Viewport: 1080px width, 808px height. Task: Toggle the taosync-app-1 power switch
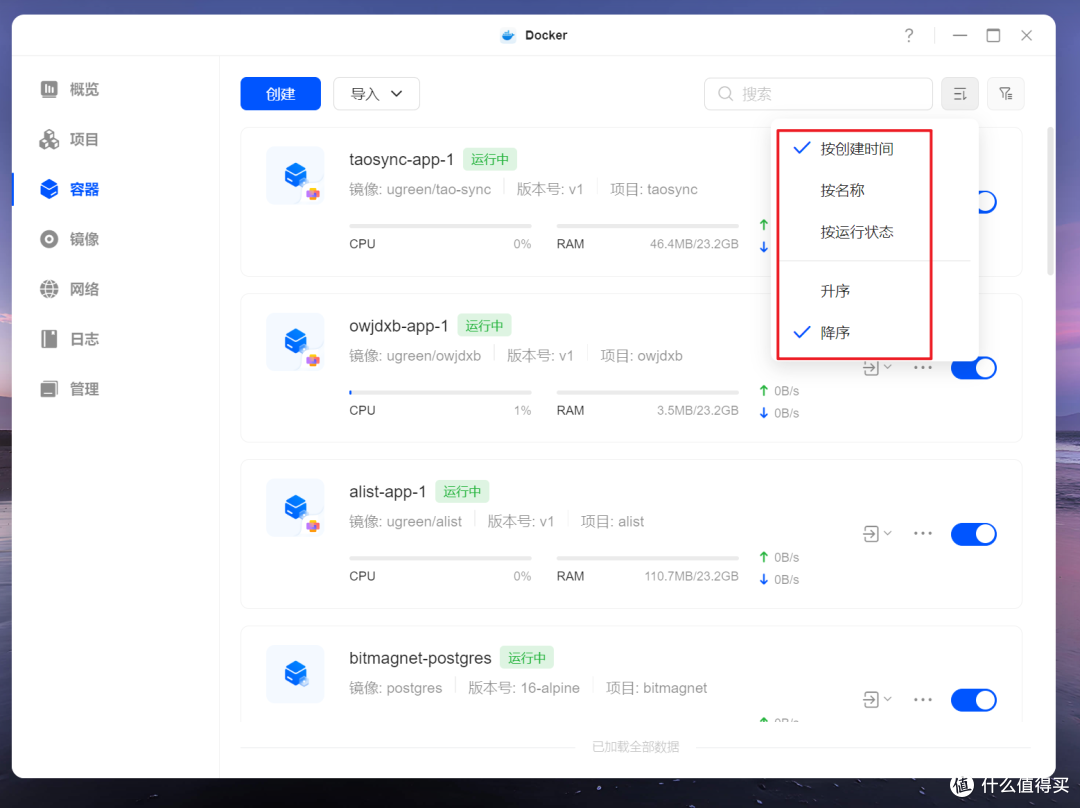pos(987,202)
